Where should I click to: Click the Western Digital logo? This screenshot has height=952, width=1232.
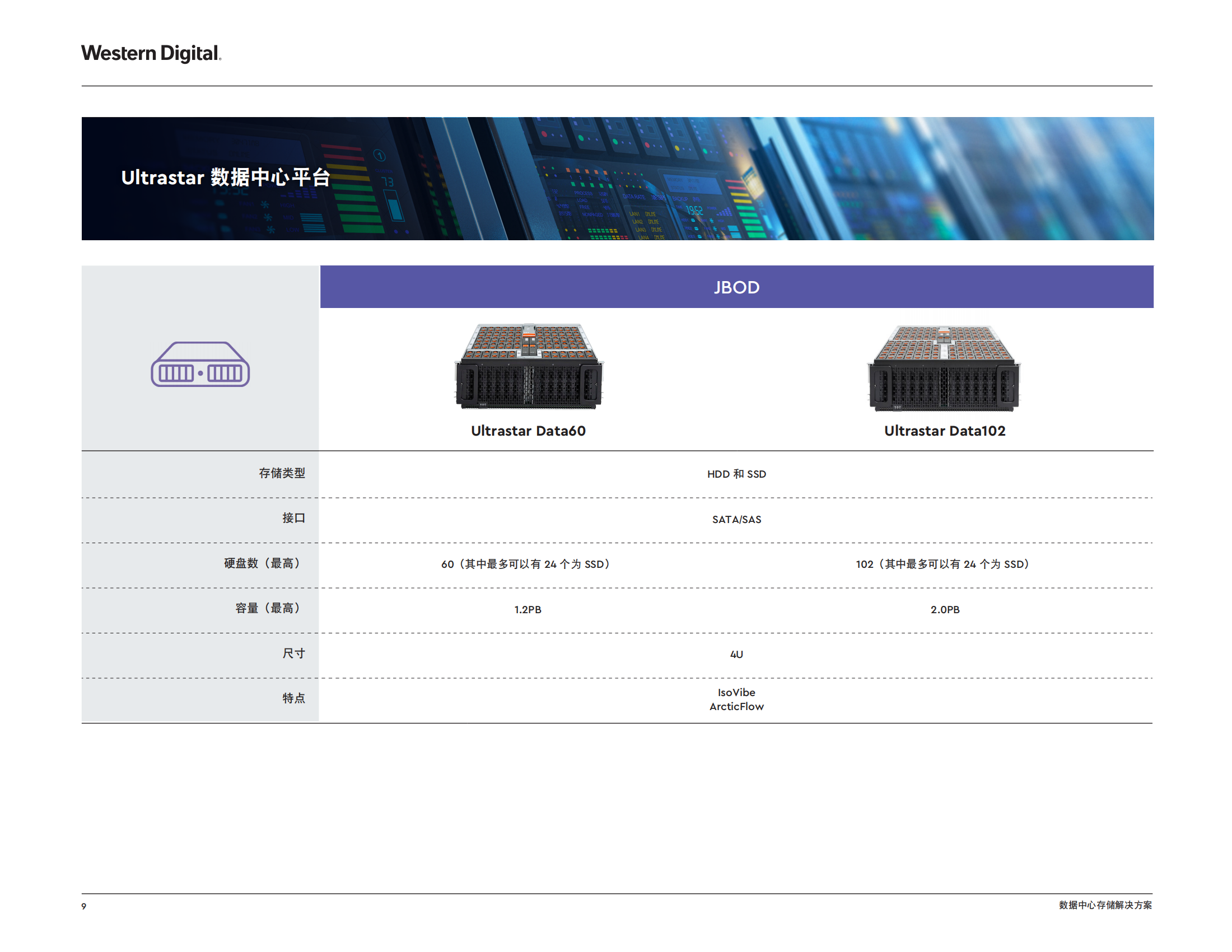[151, 53]
